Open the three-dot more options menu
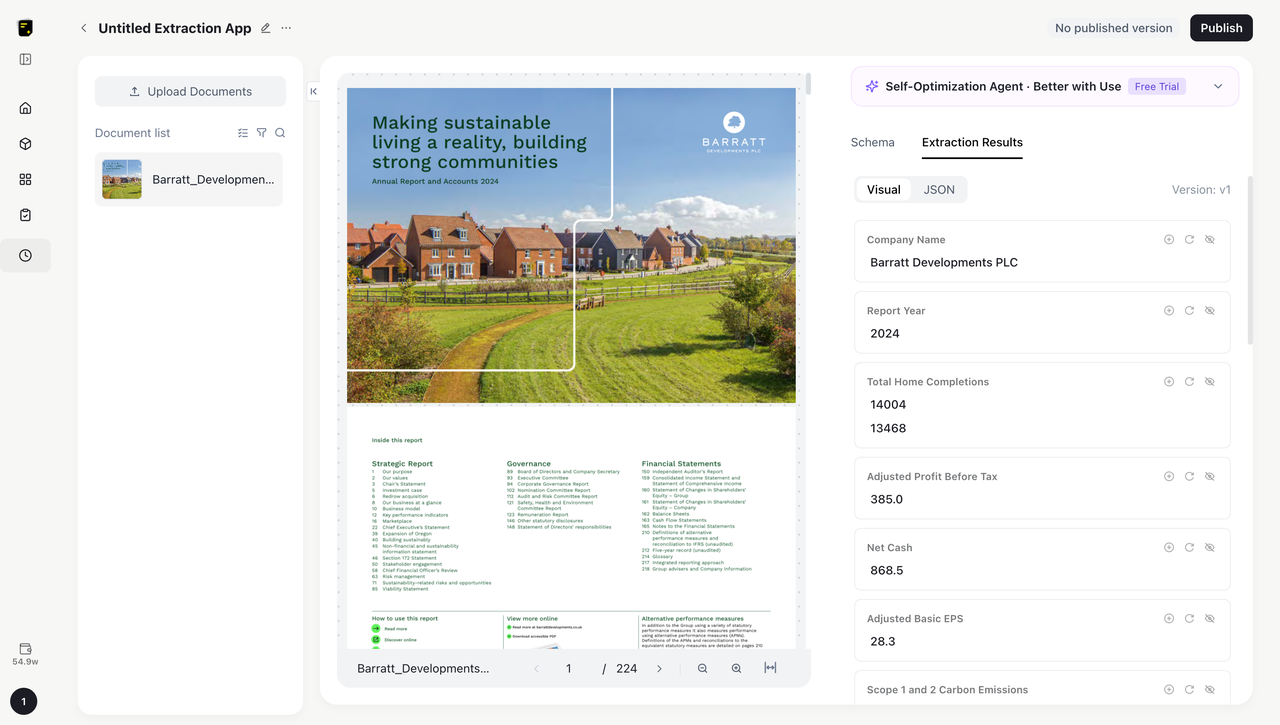The height and width of the screenshot is (725, 1280). [287, 28]
